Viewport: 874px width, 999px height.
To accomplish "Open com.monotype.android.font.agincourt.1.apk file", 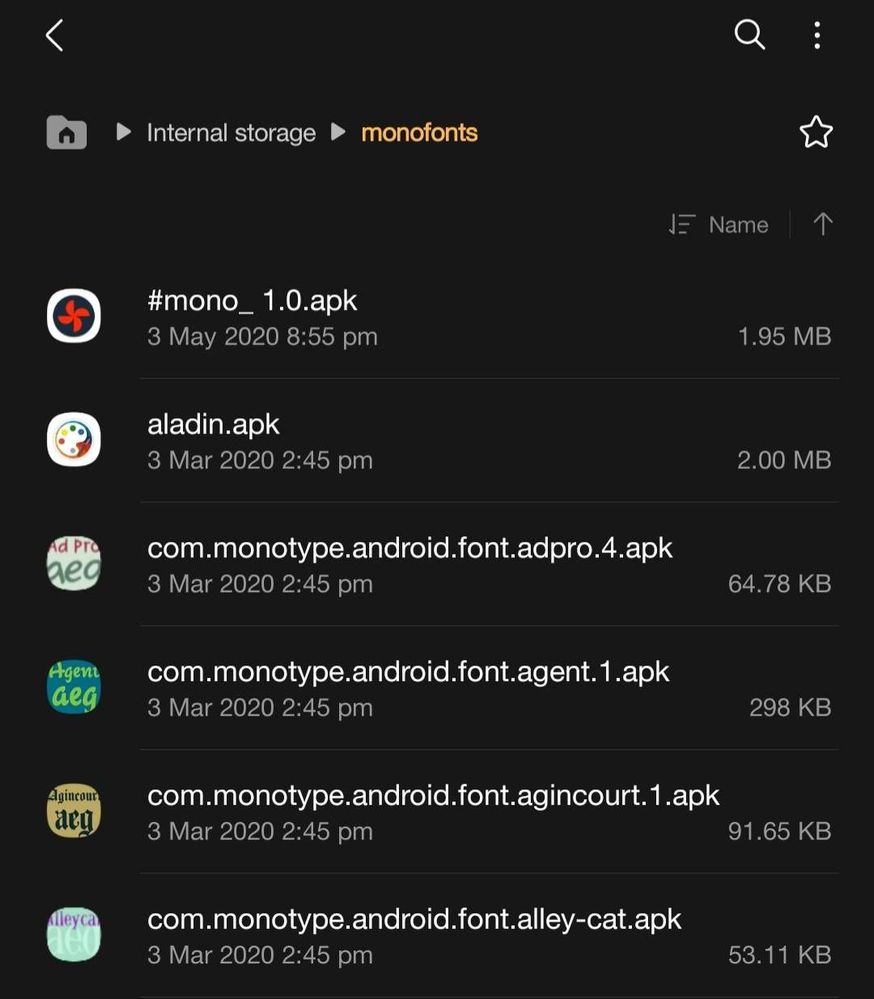I will (437, 811).
